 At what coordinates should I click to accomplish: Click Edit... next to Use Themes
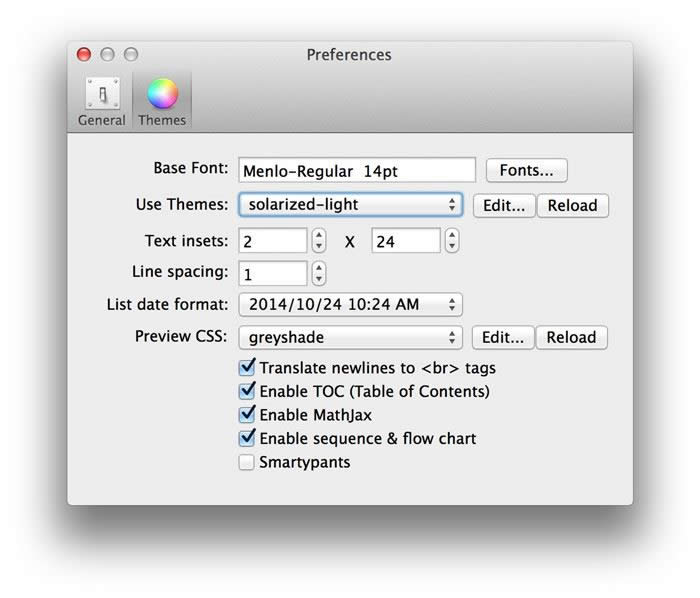(x=503, y=206)
